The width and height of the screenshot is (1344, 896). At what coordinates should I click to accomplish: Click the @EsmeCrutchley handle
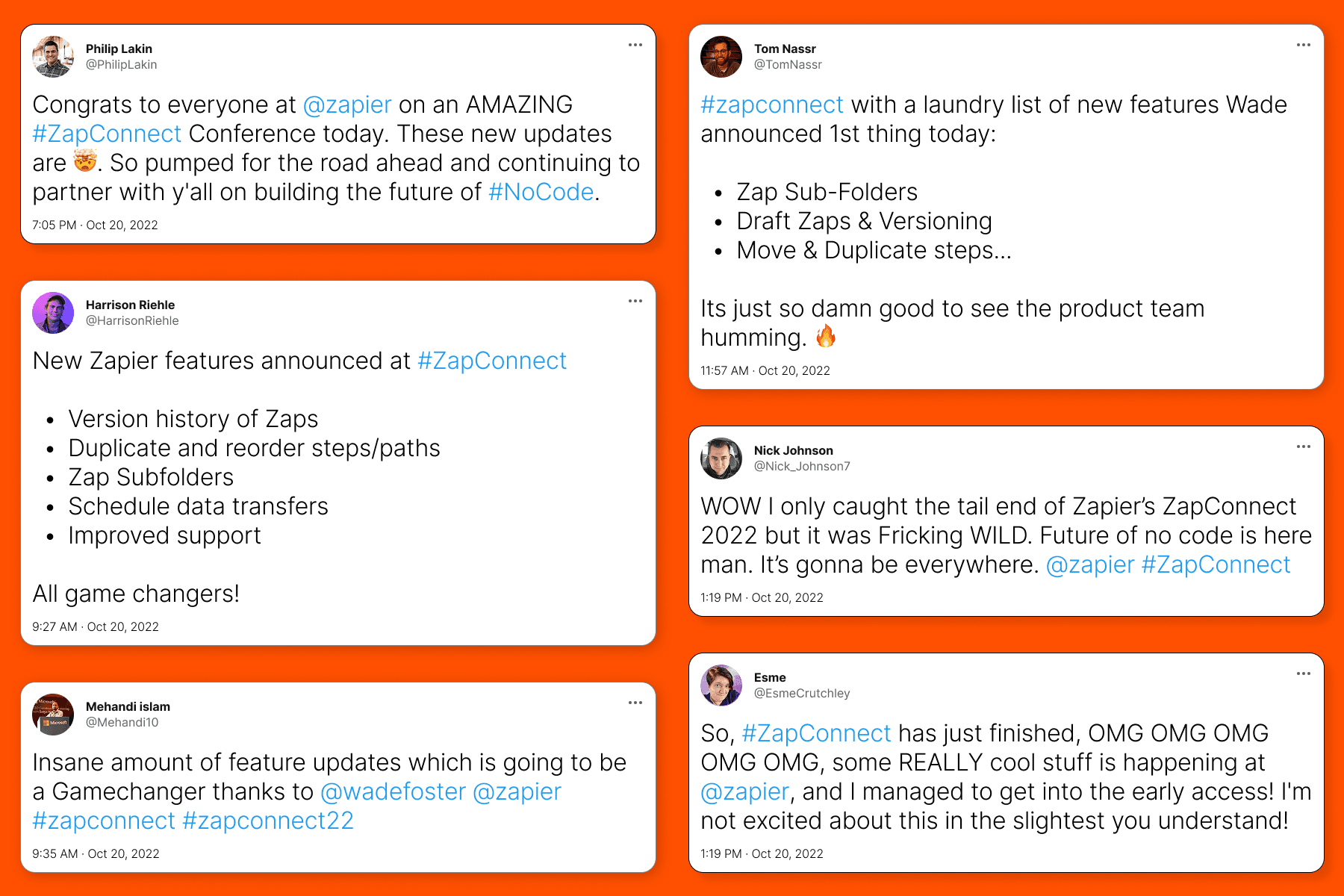(802, 694)
